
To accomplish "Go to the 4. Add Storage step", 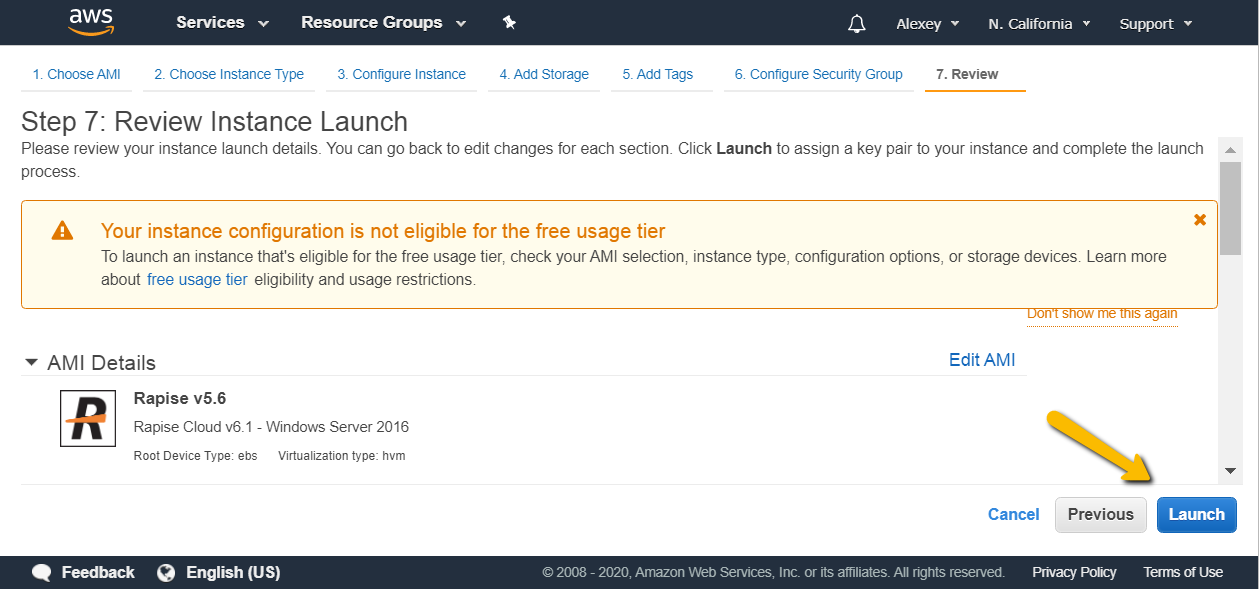I will click(544, 74).
